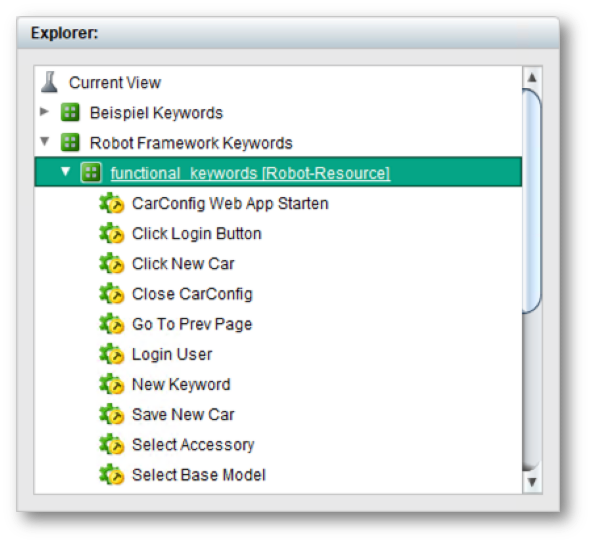
Task: Collapse the Robot Framework Keywords node
Action: point(44,142)
